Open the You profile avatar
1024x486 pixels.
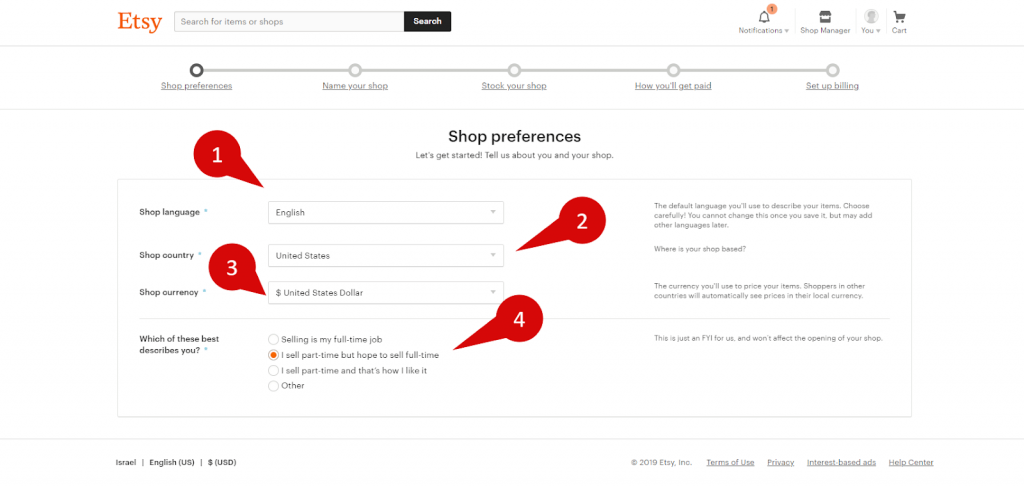coord(871,17)
